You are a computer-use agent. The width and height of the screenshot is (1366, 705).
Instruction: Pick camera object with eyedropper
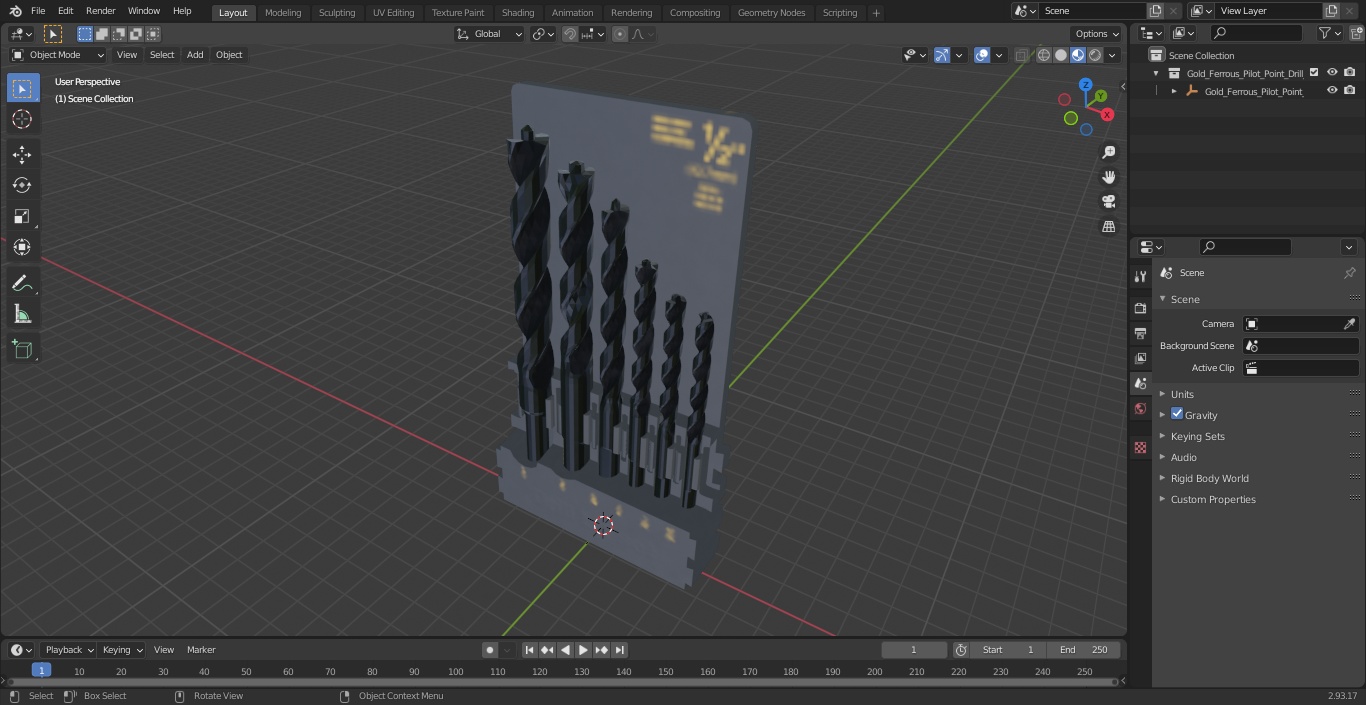point(1349,324)
